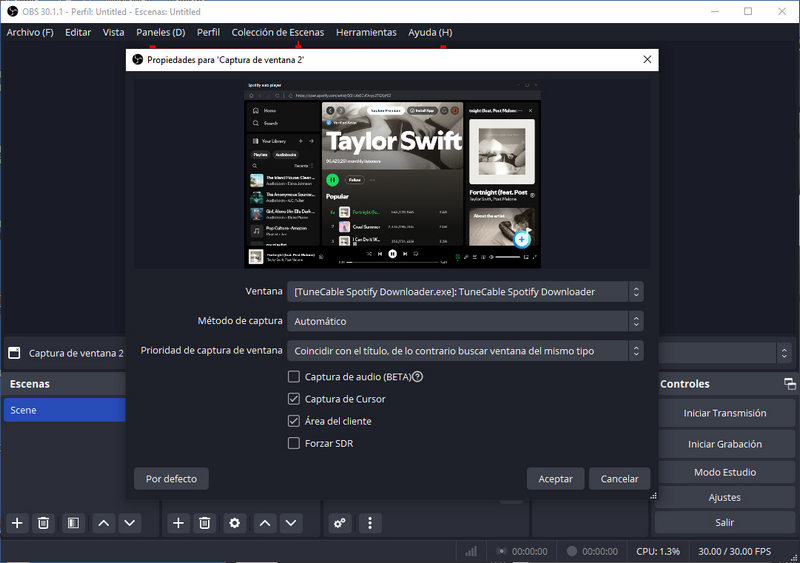Select Scene in Escenas list
Screen dimensions: 800x563
point(64,410)
